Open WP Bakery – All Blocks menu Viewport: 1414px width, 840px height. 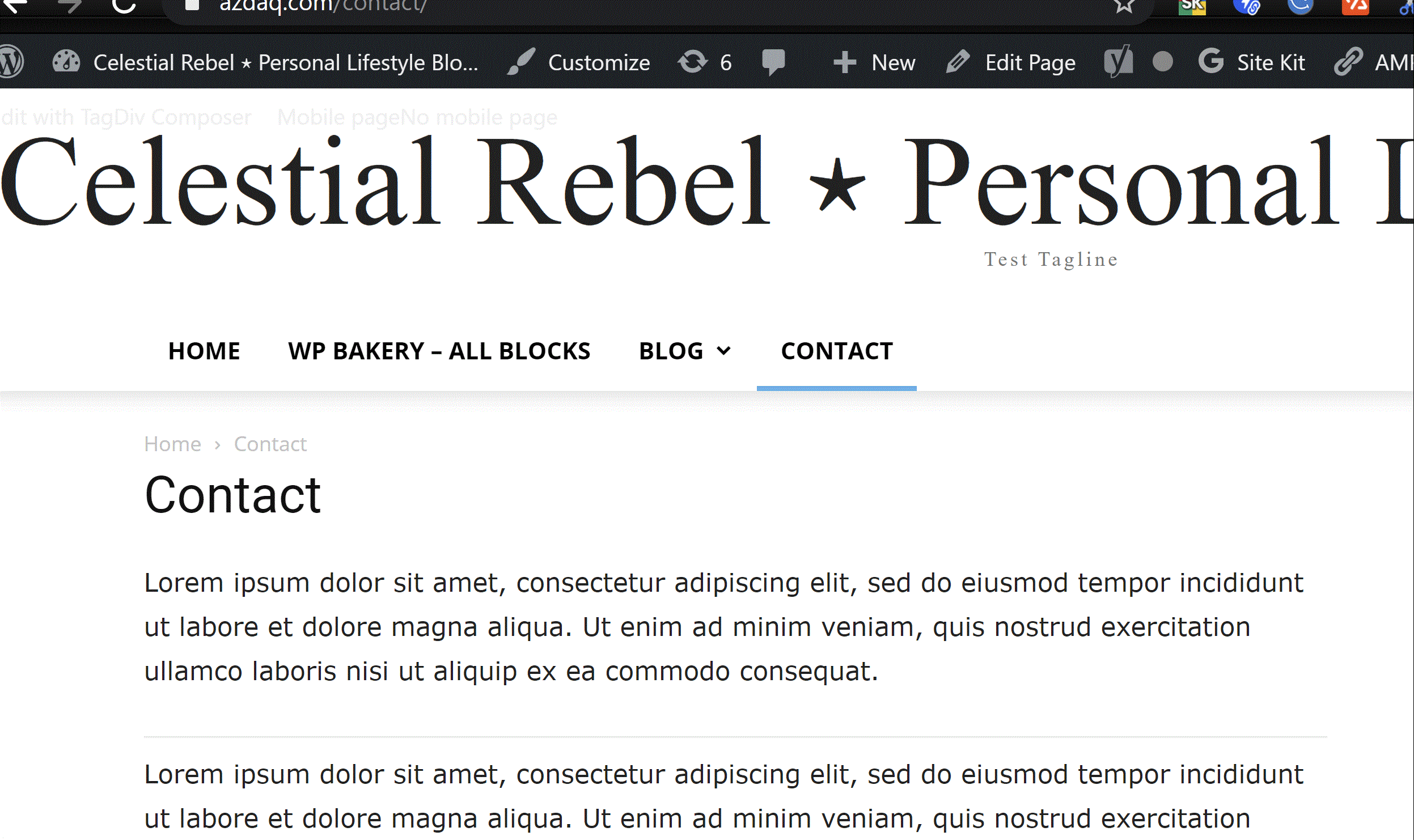tap(439, 351)
